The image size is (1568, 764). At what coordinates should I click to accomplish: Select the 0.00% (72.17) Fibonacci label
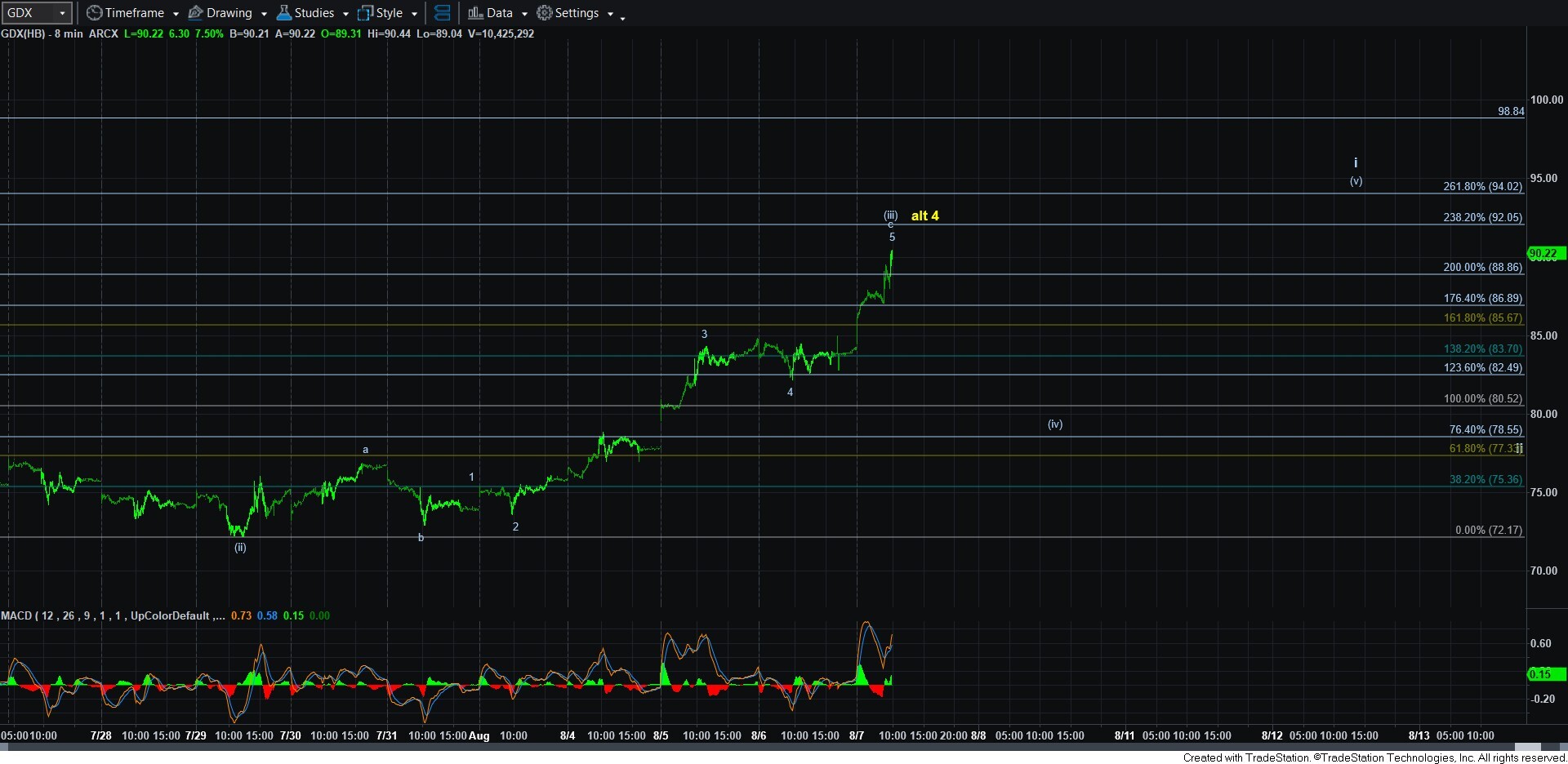pyautogui.click(x=1489, y=530)
